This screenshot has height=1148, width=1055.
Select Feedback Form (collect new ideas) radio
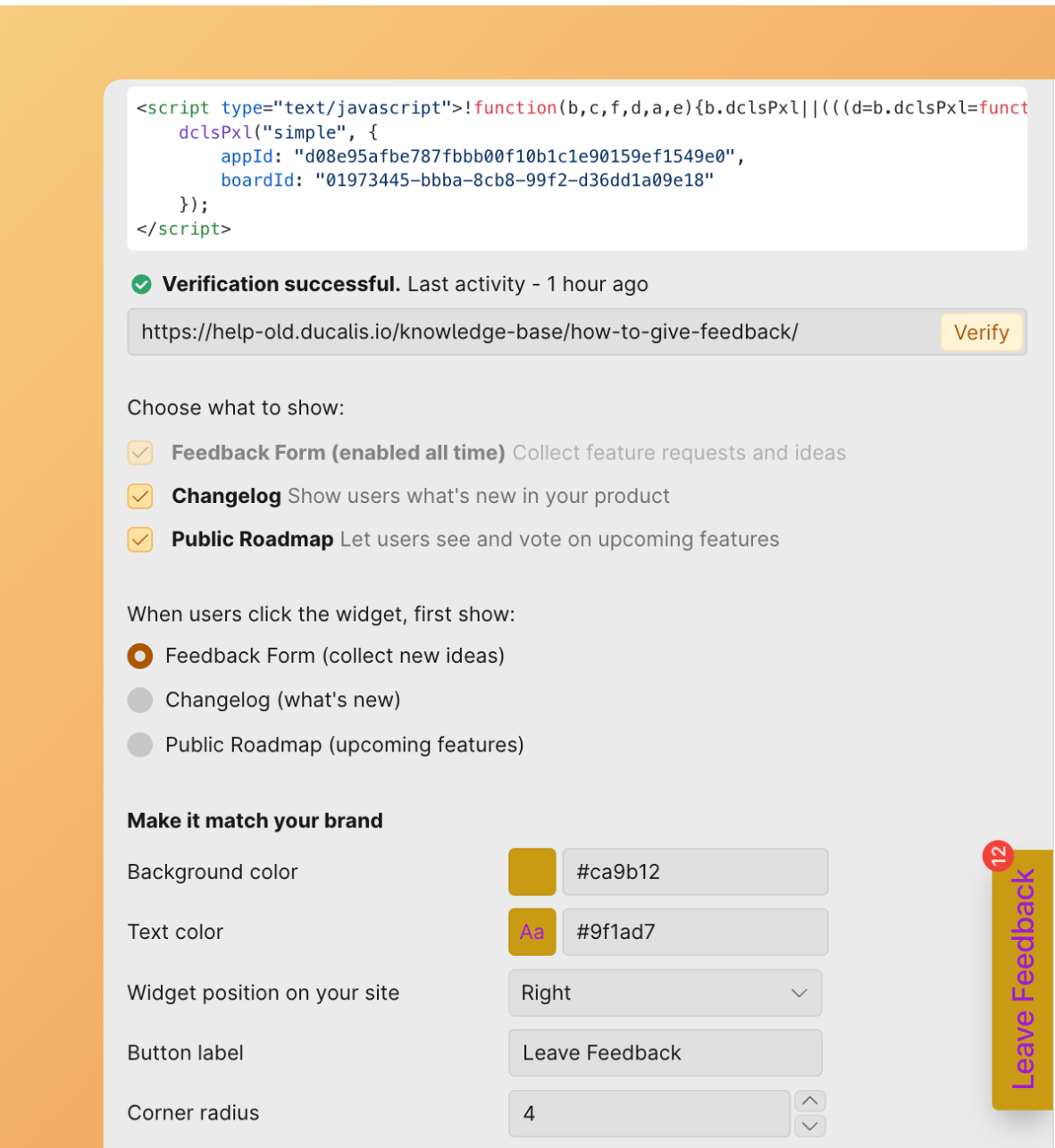pos(140,656)
